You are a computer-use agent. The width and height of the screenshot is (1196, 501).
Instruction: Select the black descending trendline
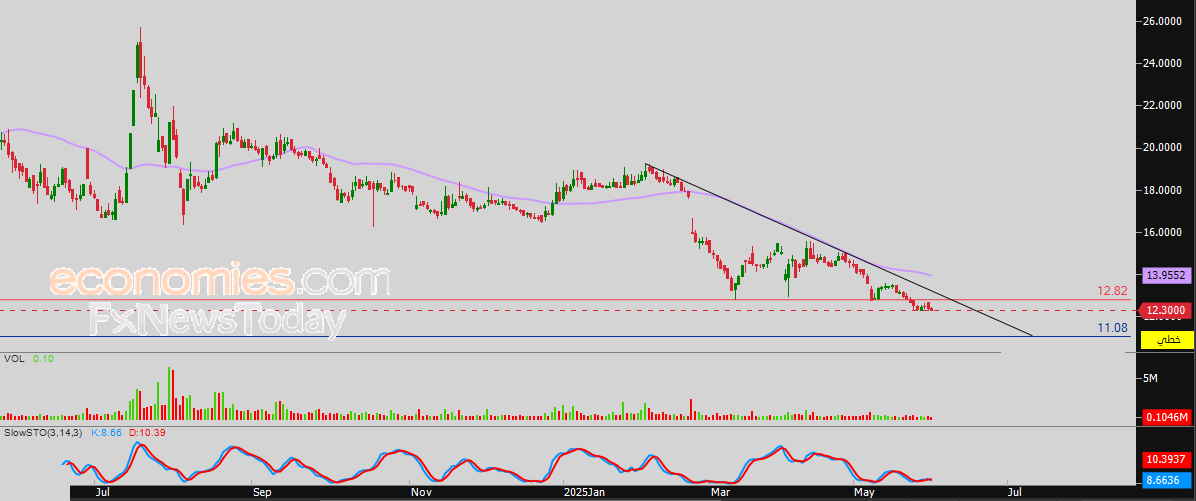point(839,250)
